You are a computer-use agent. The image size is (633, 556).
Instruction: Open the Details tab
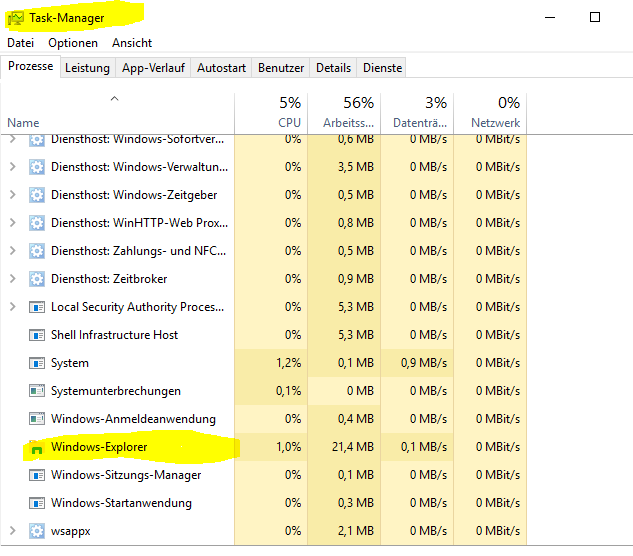pos(333,68)
